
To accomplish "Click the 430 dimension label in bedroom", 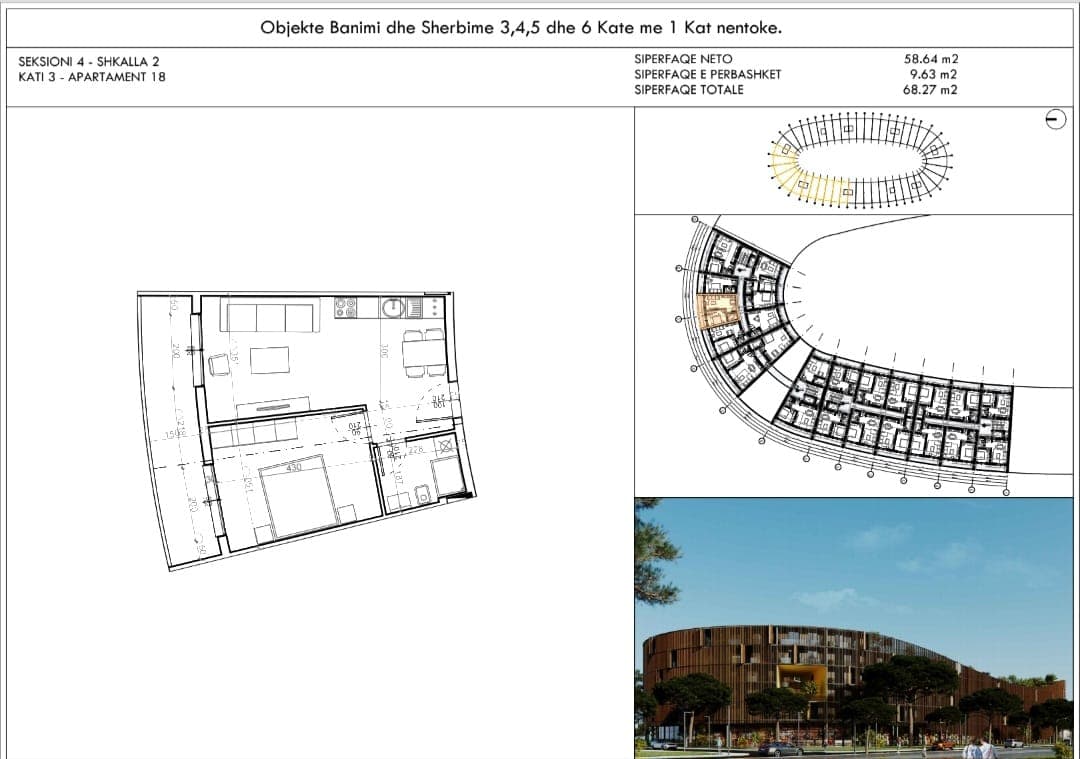I will coord(294,468).
